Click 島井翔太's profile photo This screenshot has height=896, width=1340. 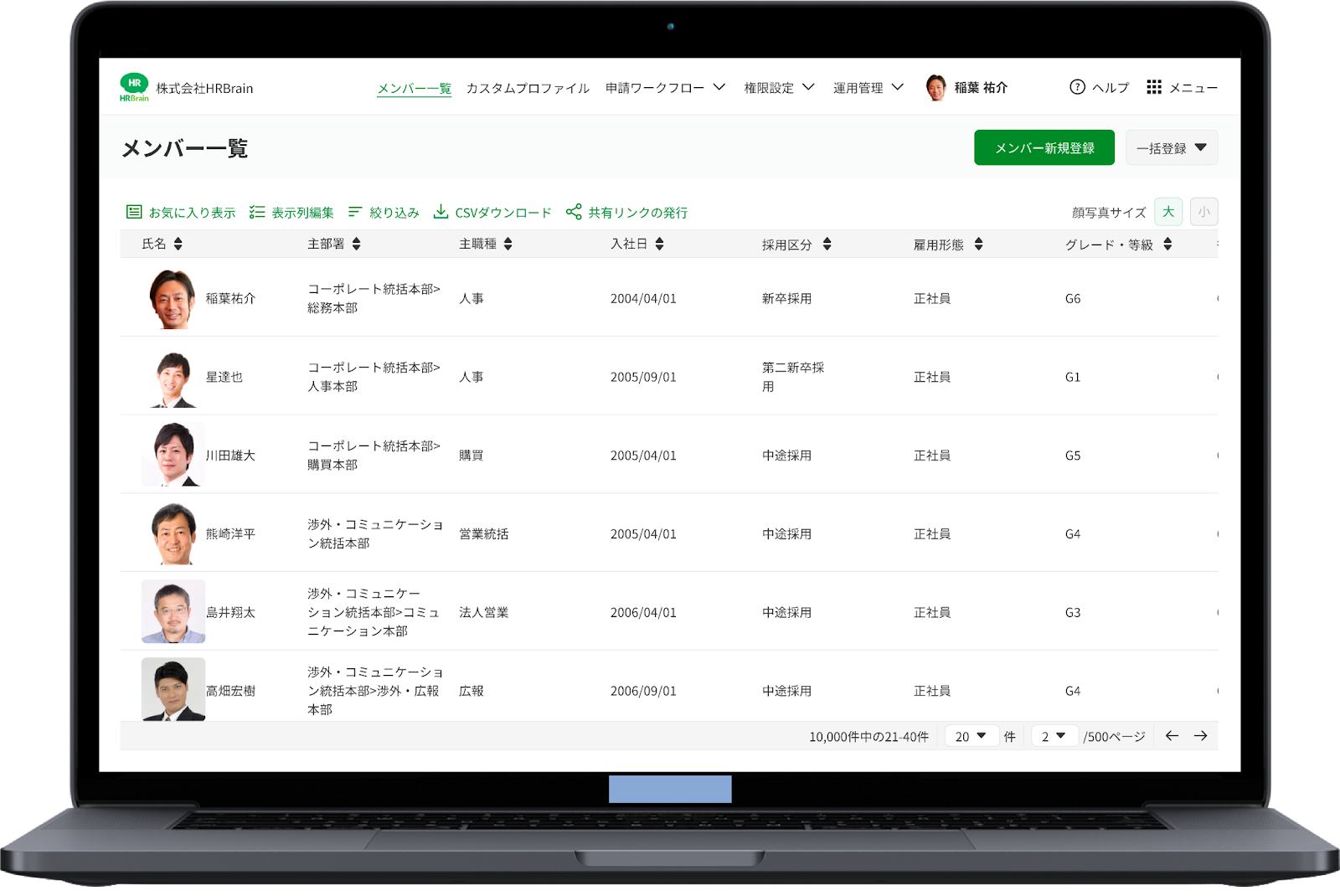173,611
